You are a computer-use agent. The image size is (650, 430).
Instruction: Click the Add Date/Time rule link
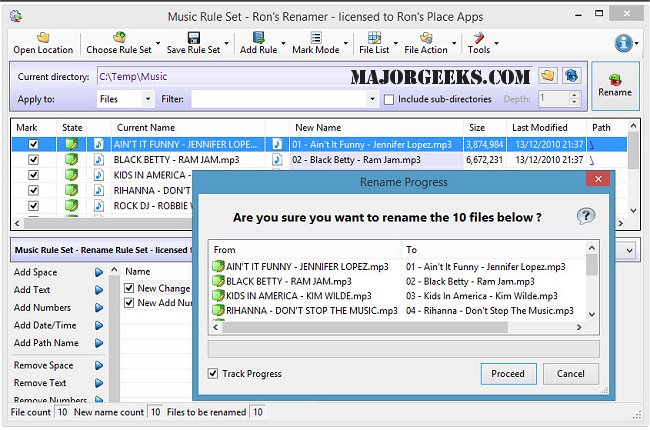click(x=45, y=326)
